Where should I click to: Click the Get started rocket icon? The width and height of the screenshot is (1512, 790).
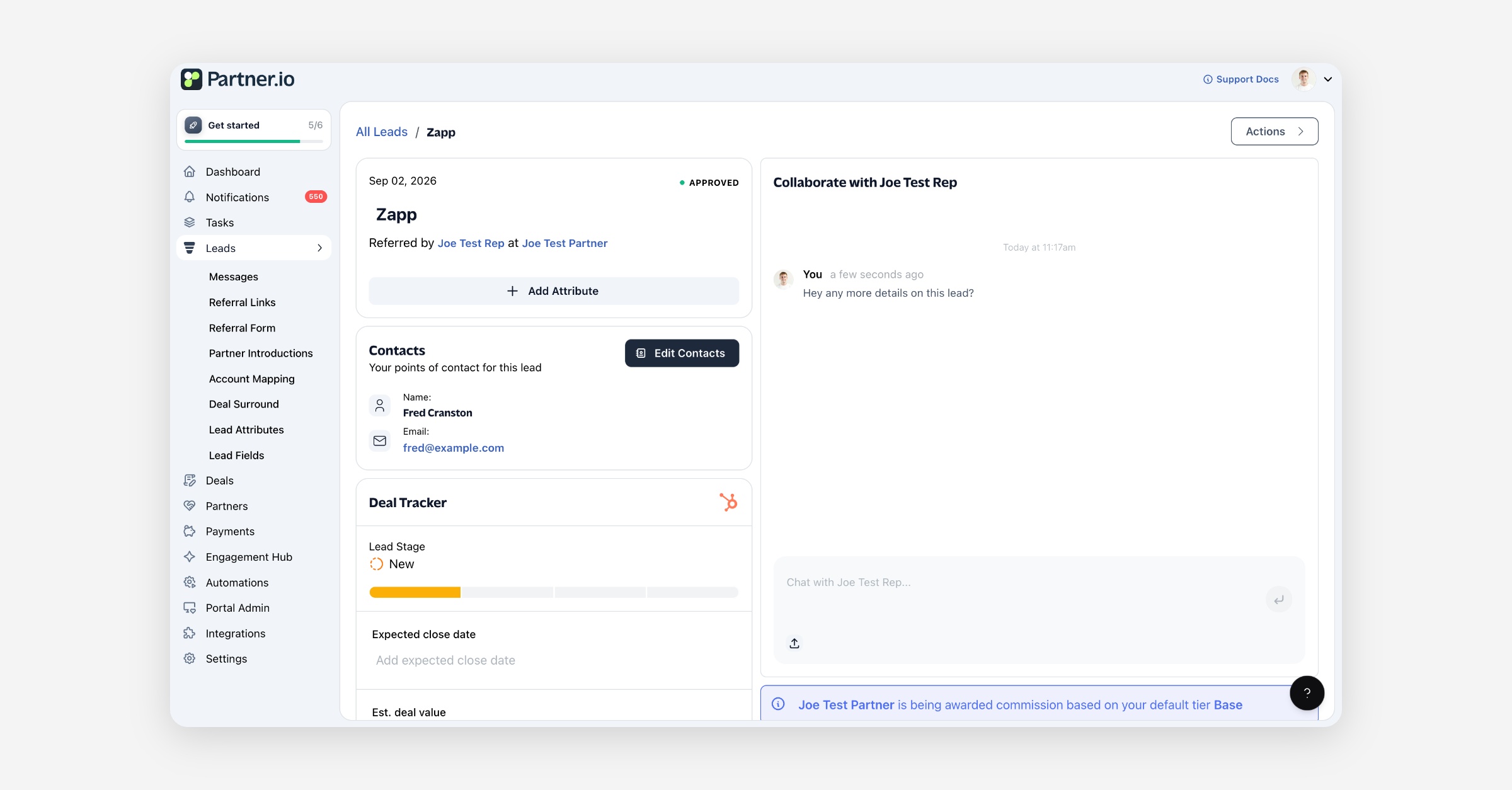[193, 125]
